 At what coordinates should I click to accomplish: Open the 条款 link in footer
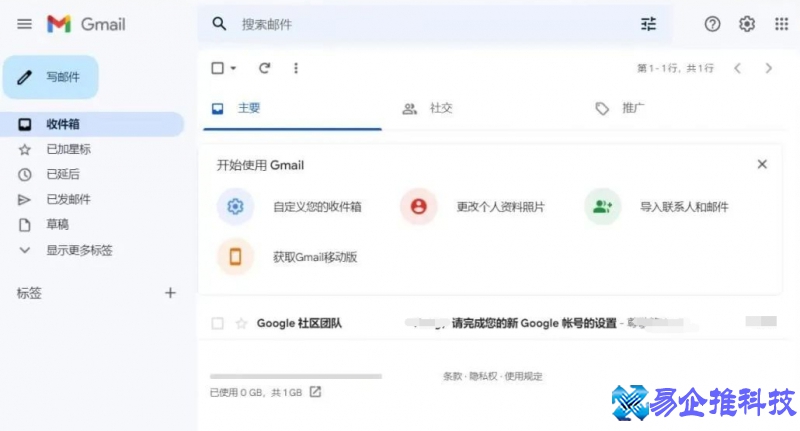452,376
